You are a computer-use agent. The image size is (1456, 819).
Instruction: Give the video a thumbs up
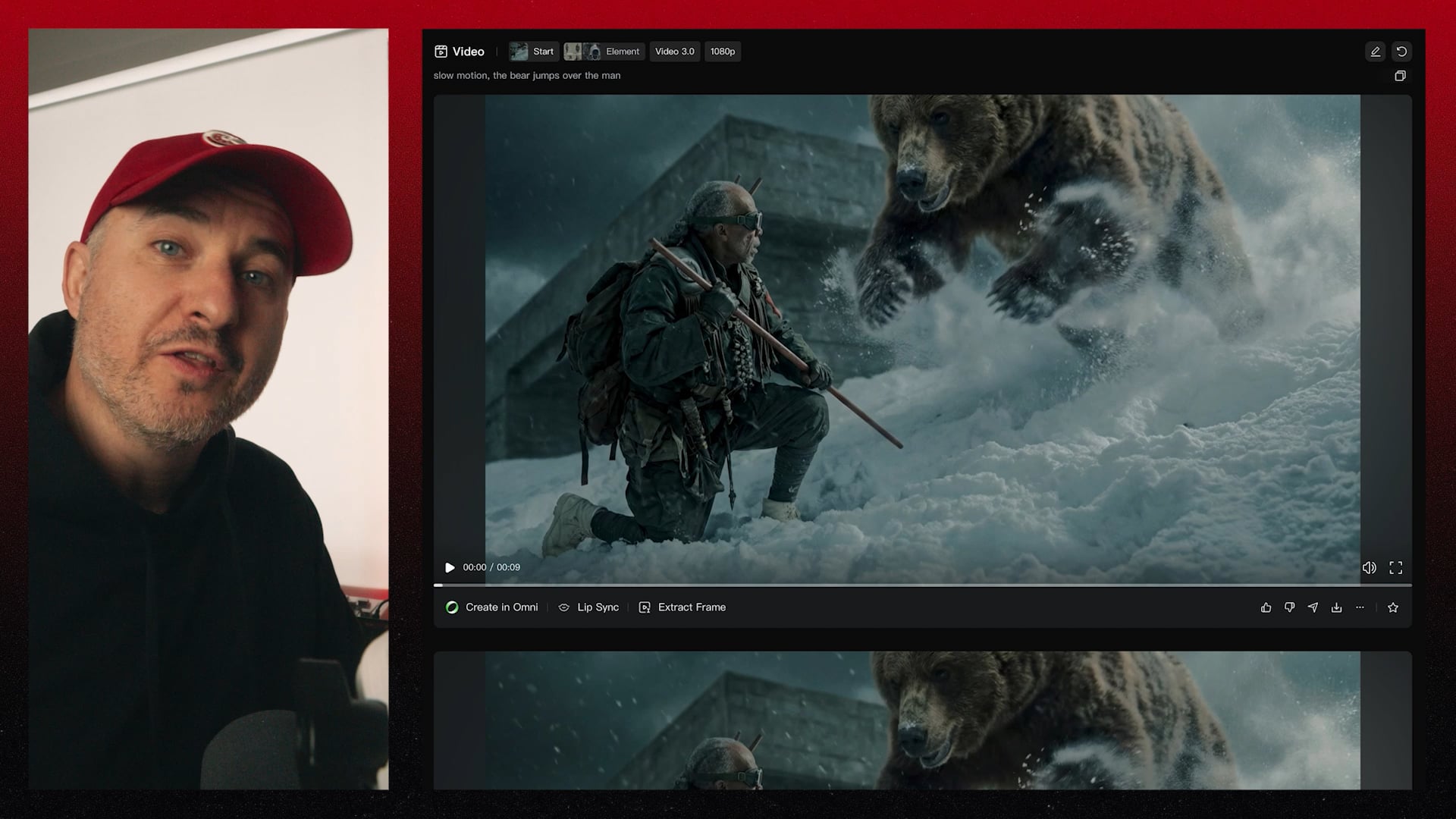[1266, 607]
